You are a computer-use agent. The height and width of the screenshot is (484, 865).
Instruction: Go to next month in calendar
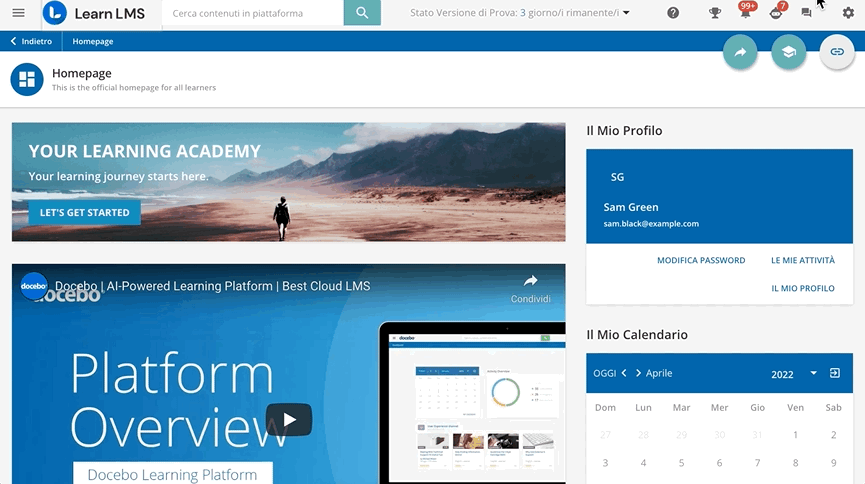click(638, 373)
